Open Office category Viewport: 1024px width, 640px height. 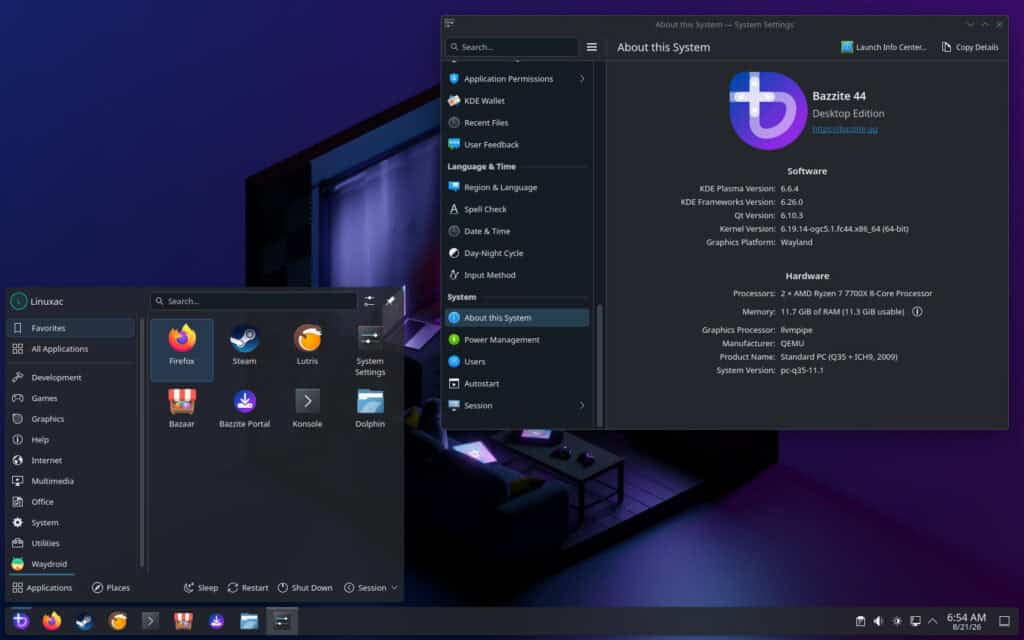coord(71,502)
